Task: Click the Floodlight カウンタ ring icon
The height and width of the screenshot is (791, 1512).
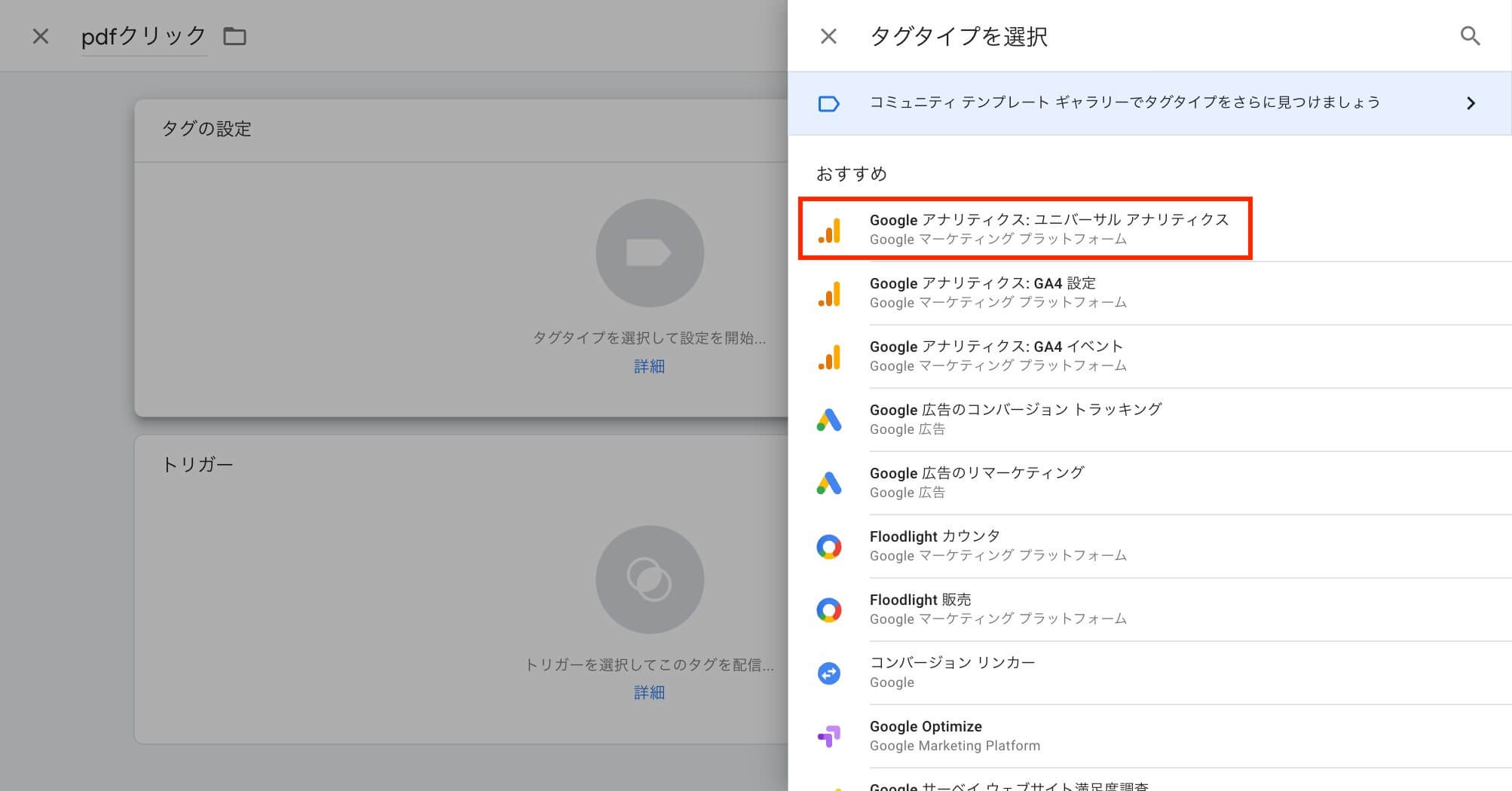Action: 829,546
